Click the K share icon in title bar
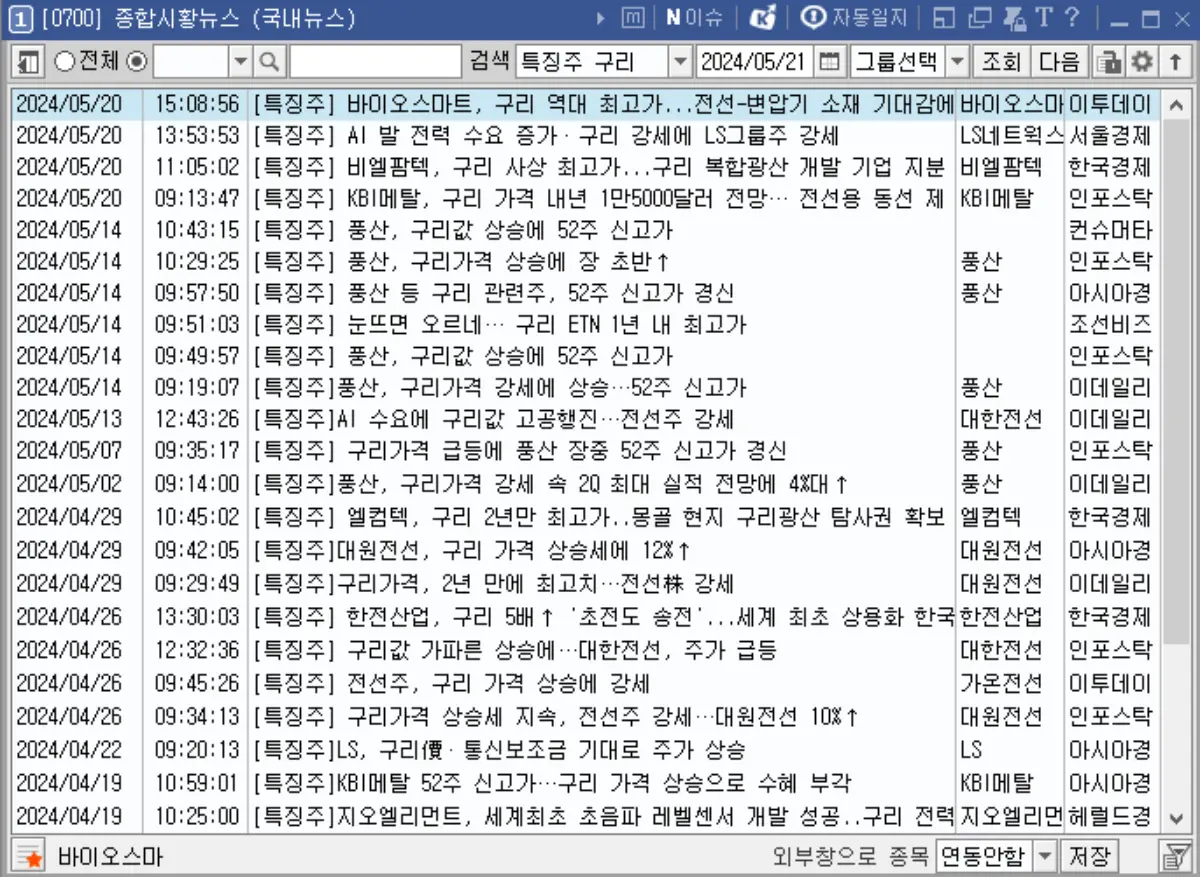This screenshot has height=877, width=1200. [763, 18]
